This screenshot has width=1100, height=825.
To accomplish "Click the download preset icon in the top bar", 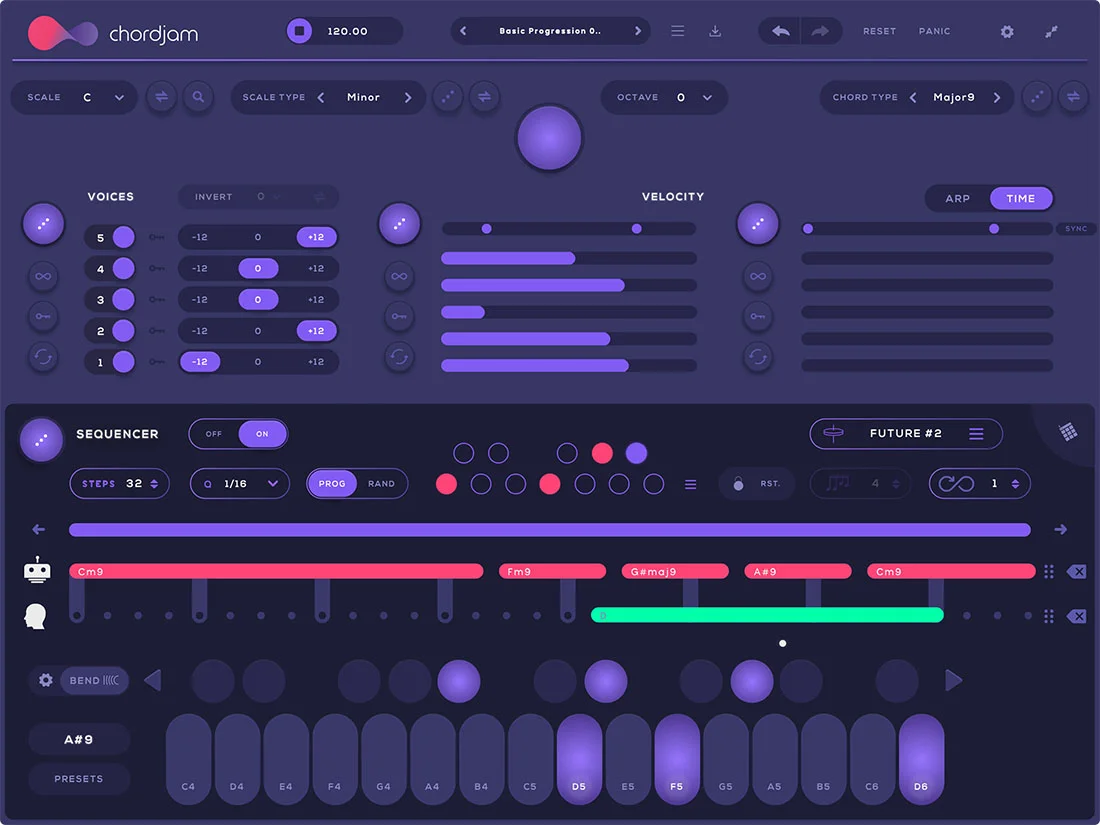I will (x=715, y=31).
